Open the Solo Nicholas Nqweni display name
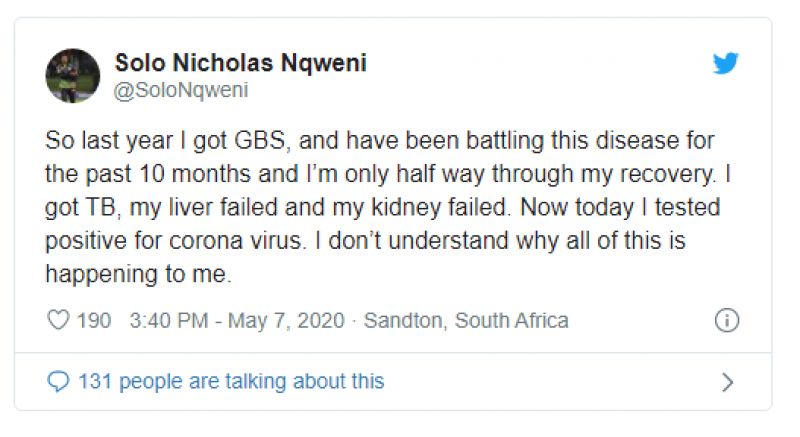 tap(240, 63)
